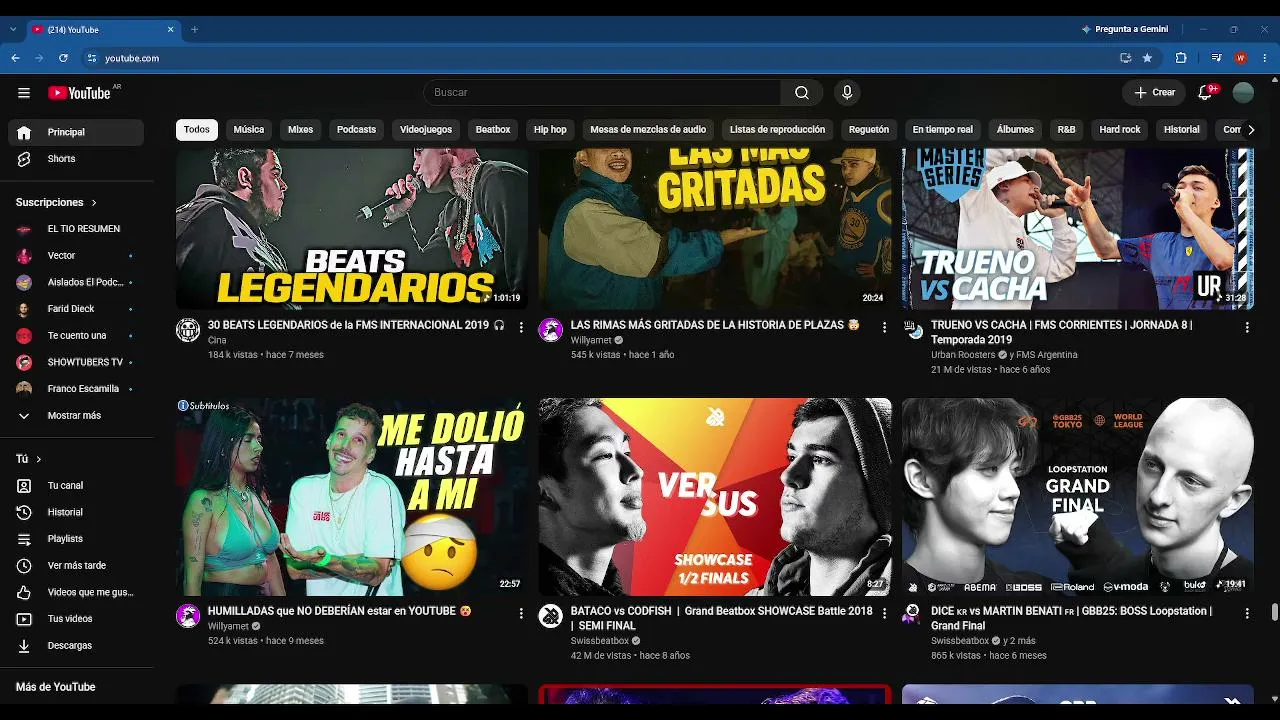Open the Chrome profile avatar
This screenshot has width=1280, height=720.
1240,58
